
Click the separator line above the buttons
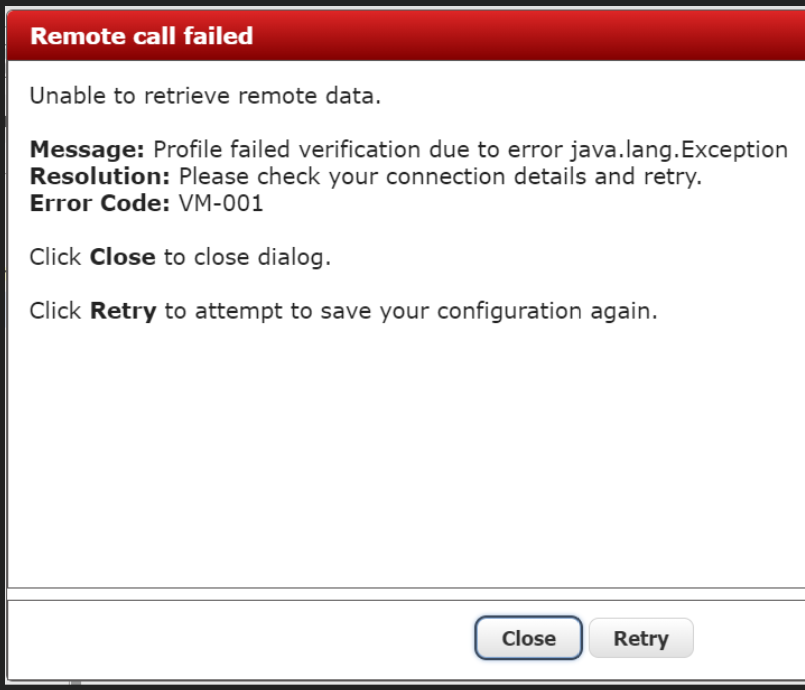(400, 588)
